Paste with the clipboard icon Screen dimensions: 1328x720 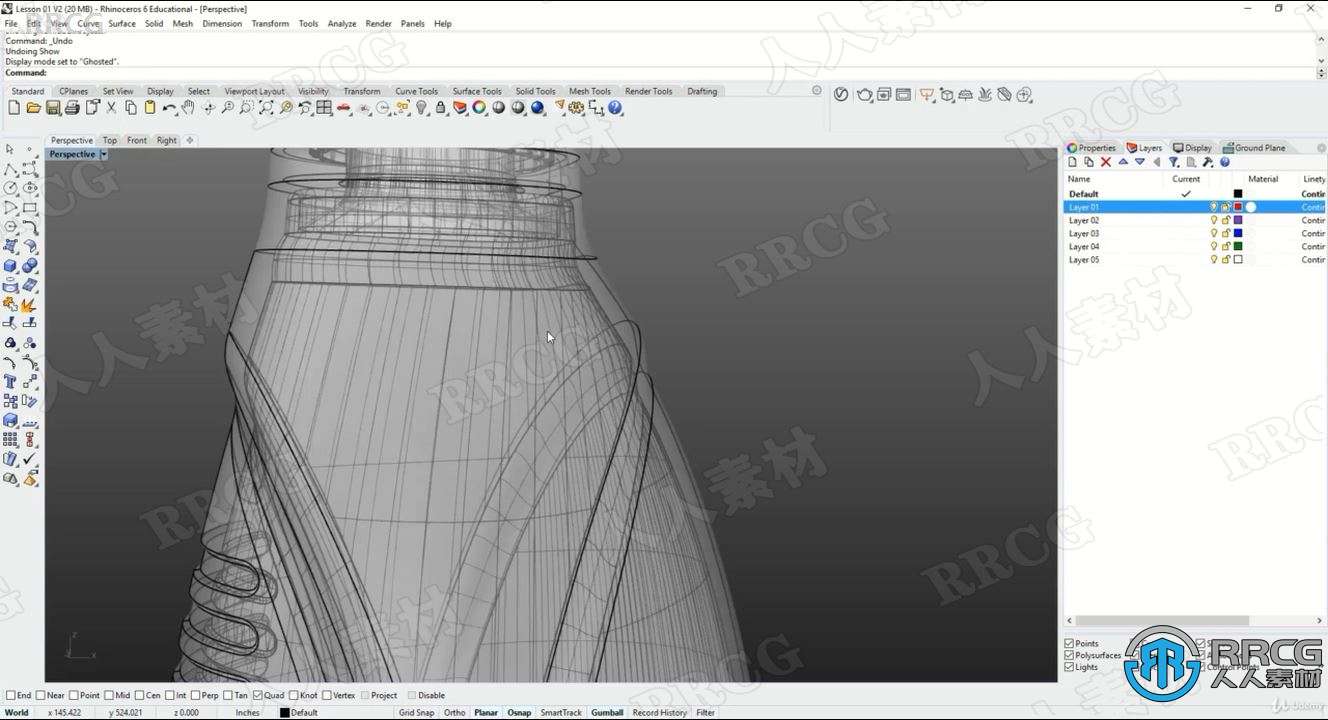(x=150, y=108)
